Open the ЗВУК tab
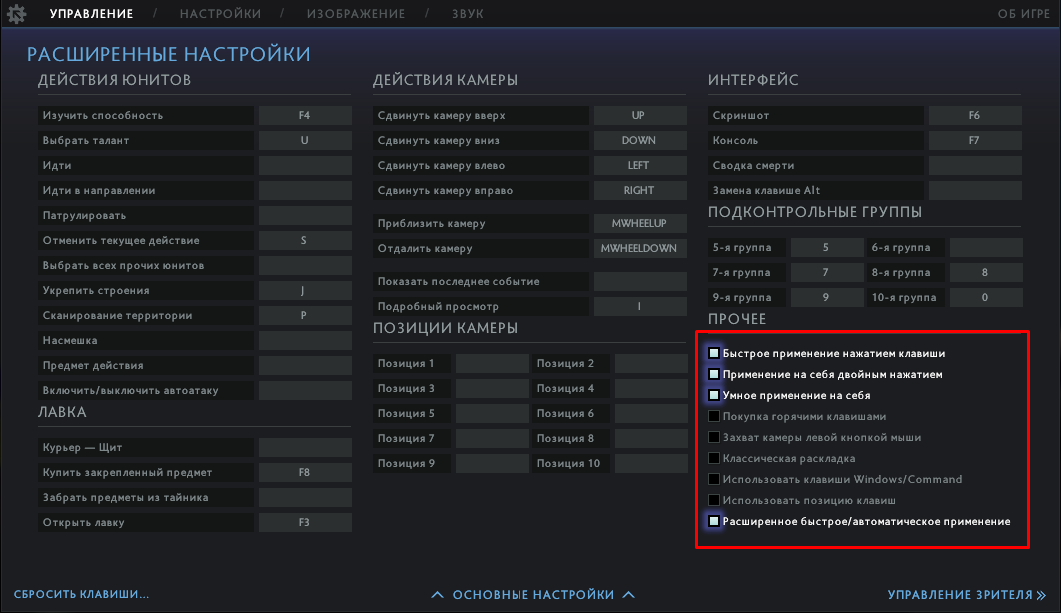The image size is (1061, 613). pos(467,14)
